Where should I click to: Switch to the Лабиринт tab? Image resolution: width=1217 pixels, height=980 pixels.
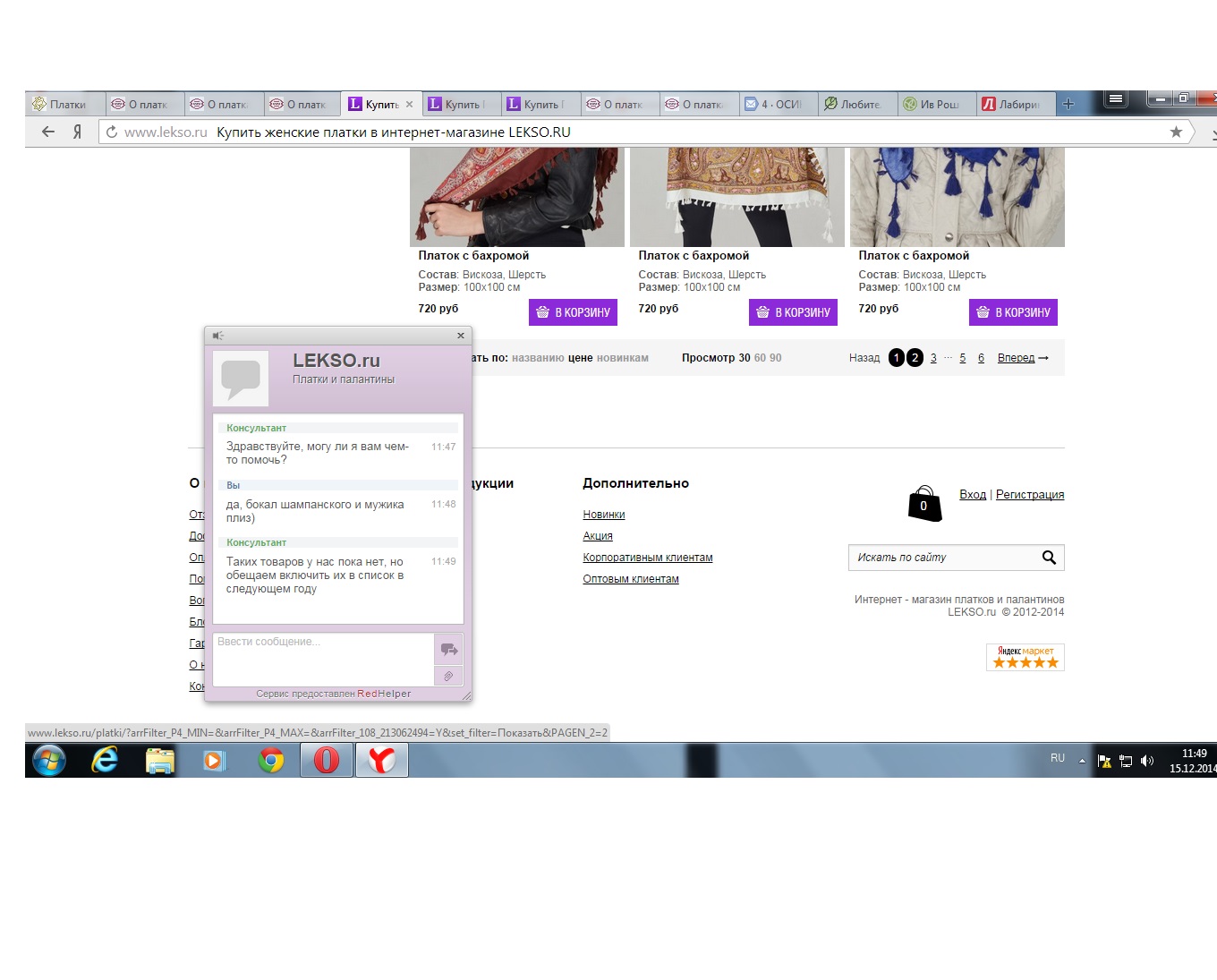[1017, 105]
